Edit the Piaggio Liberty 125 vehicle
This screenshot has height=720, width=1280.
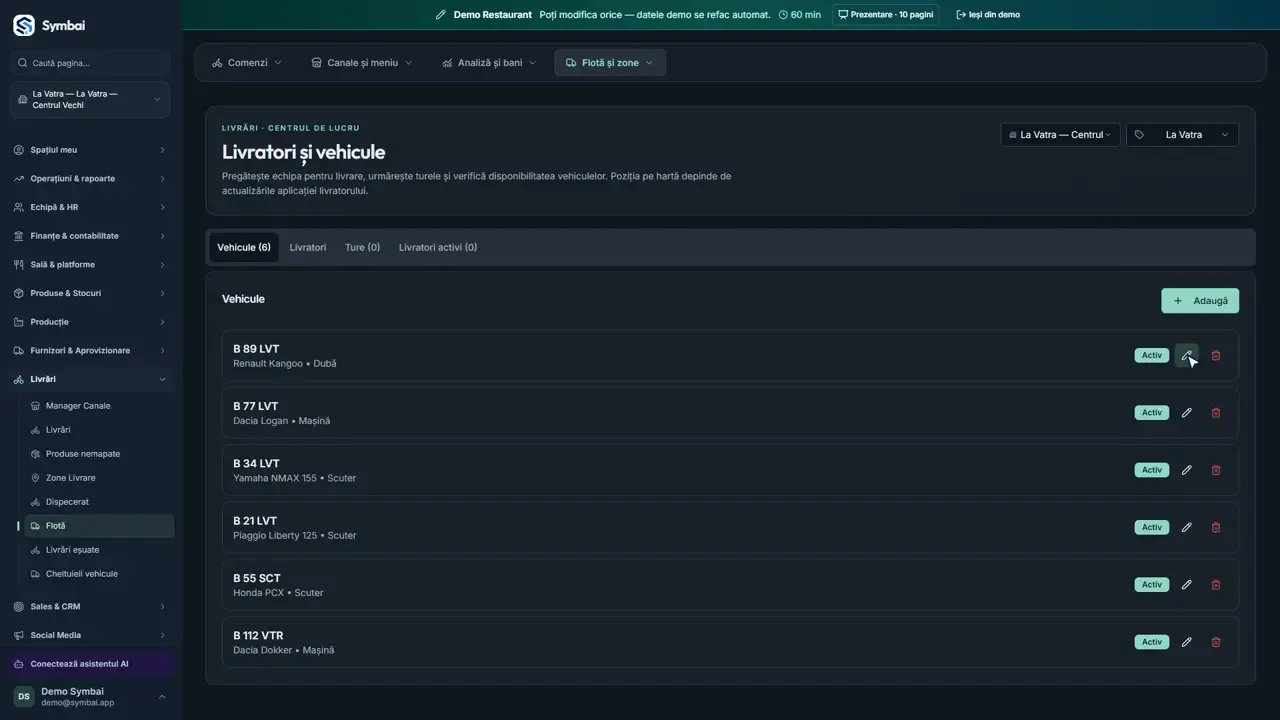[x=1187, y=527]
